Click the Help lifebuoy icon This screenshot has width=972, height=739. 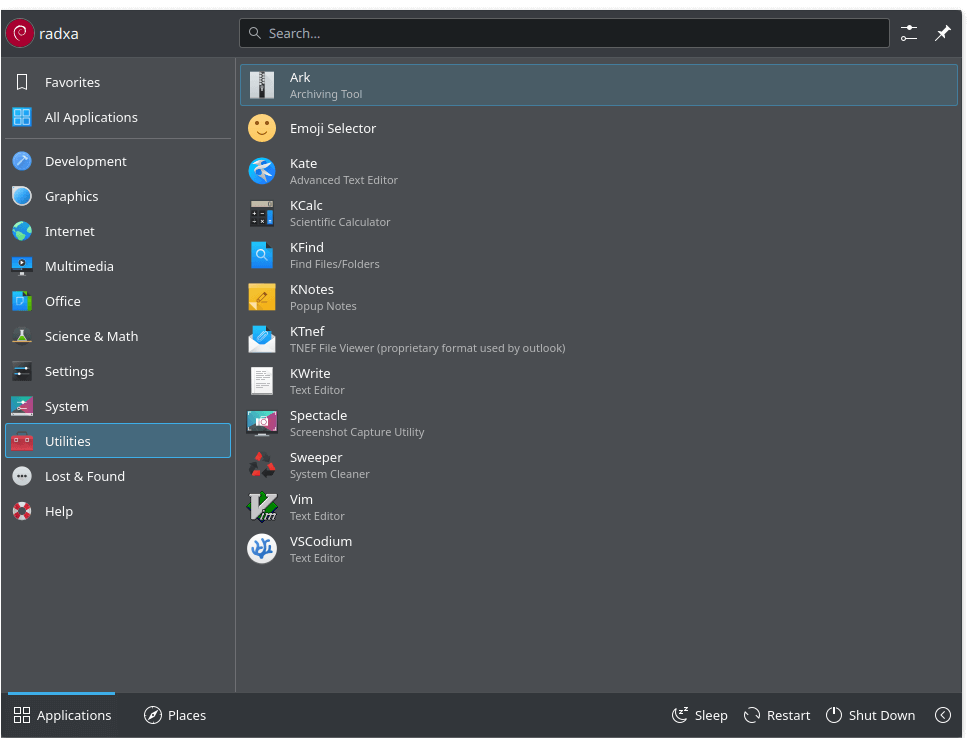22,511
